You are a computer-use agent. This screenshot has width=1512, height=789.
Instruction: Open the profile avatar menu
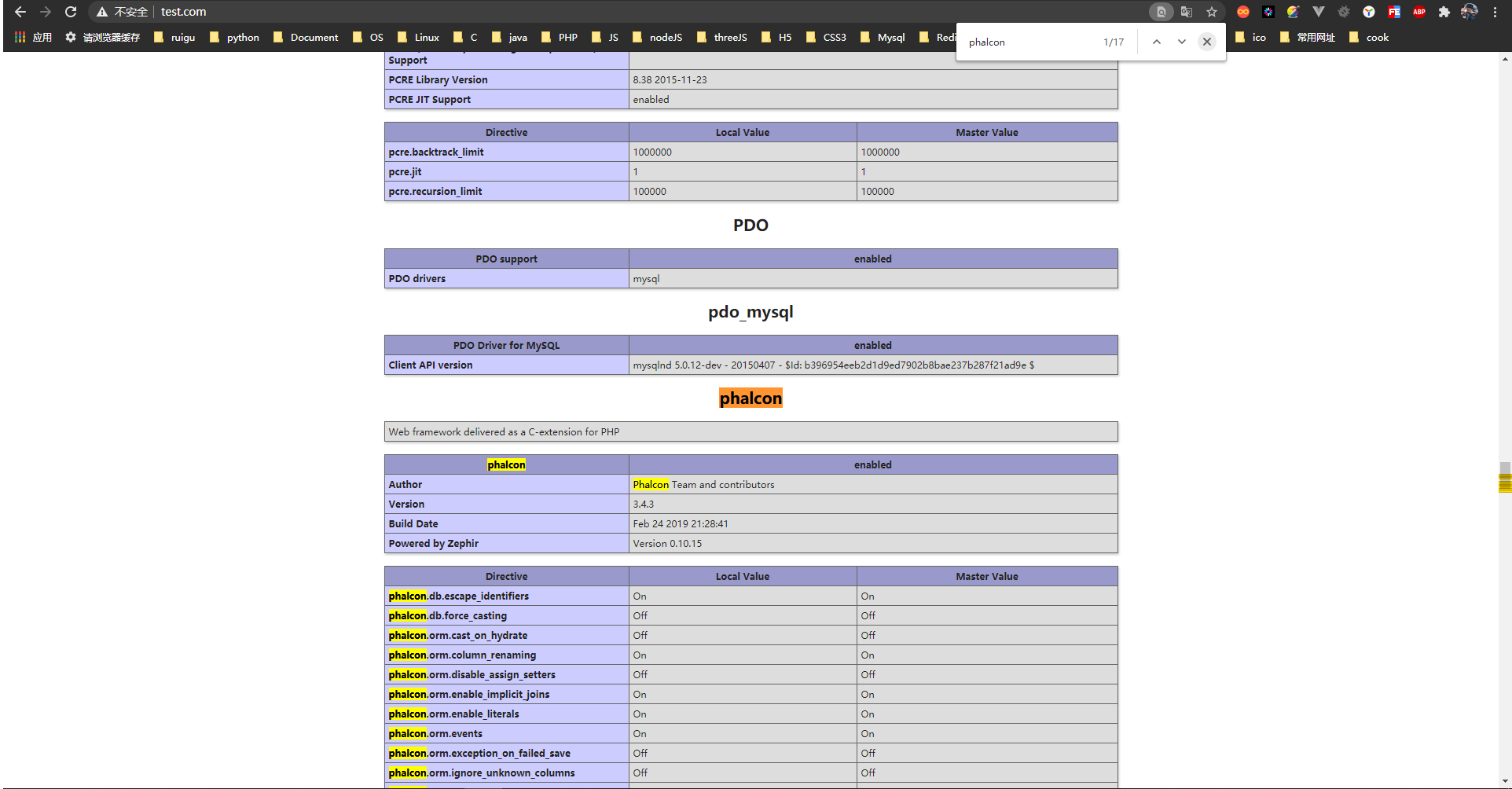[x=1470, y=12]
